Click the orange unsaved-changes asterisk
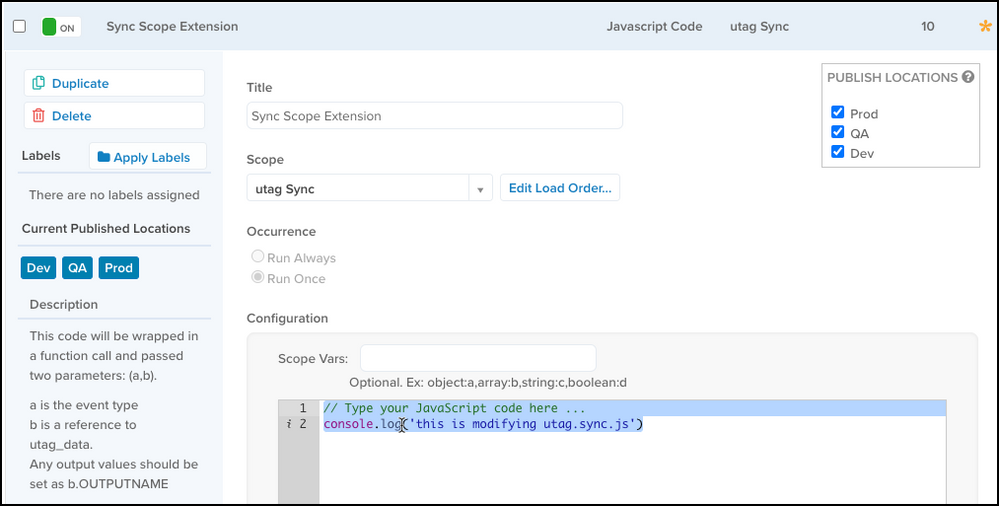The image size is (999, 506). coord(985,27)
